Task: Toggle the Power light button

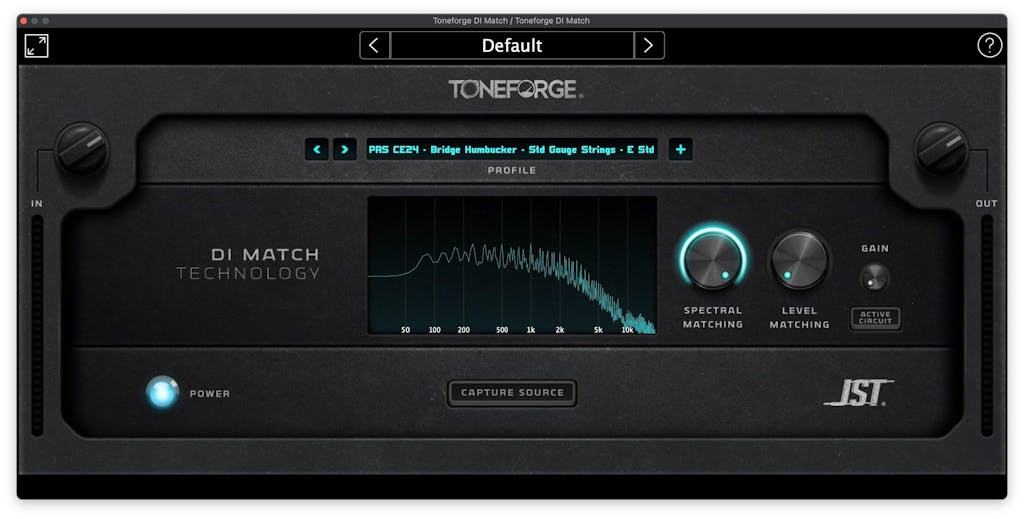Action: pyautogui.click(x=162, y=393)
